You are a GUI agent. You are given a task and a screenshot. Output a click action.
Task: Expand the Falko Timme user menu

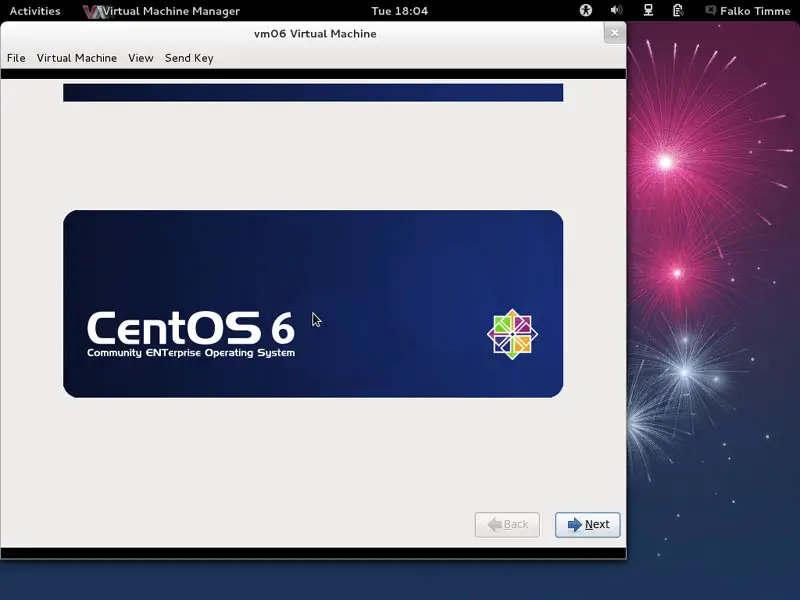coord(755,11)
